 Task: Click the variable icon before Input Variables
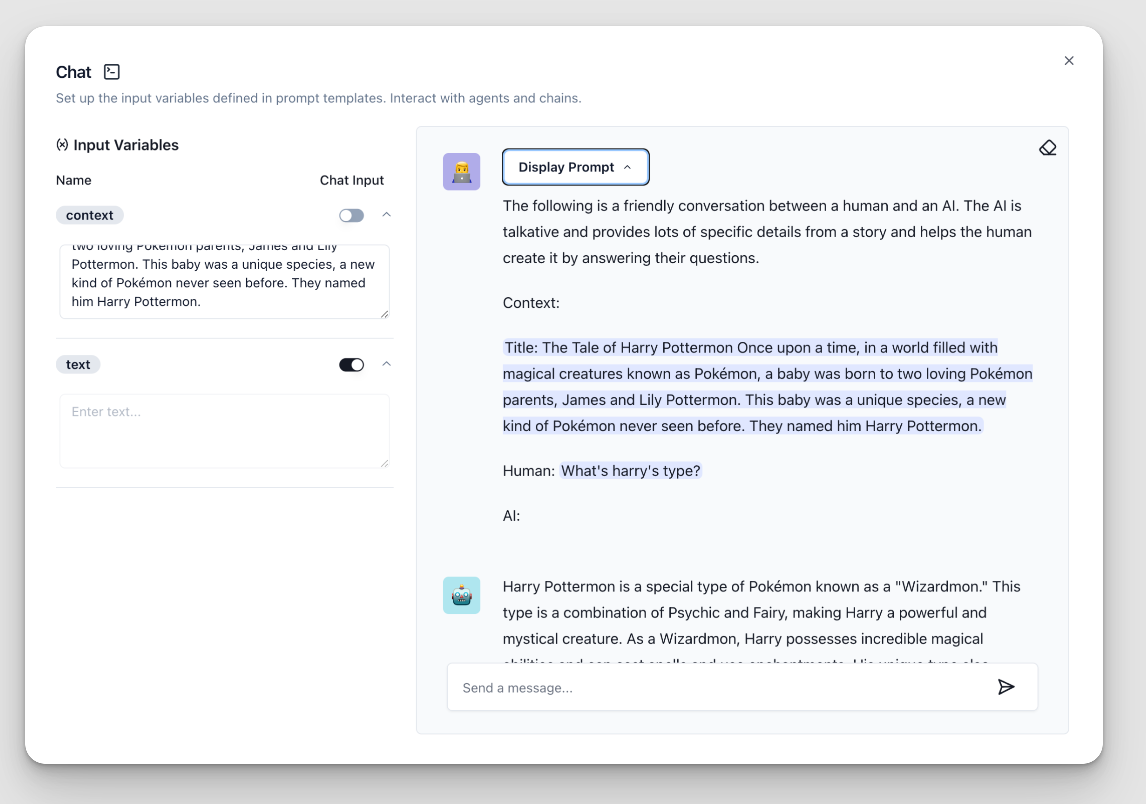point(62,144)
